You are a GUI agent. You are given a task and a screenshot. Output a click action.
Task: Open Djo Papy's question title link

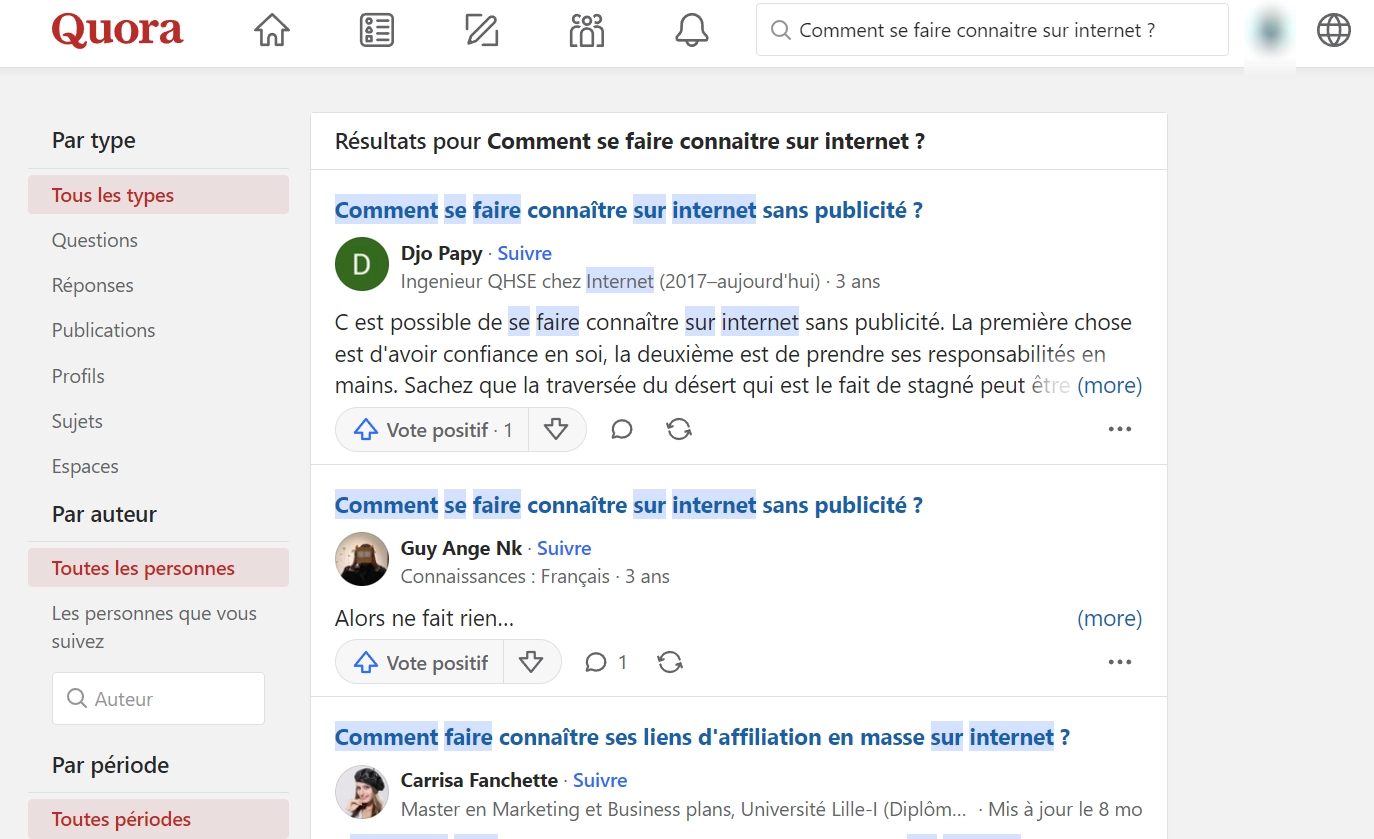pos(628,210)
